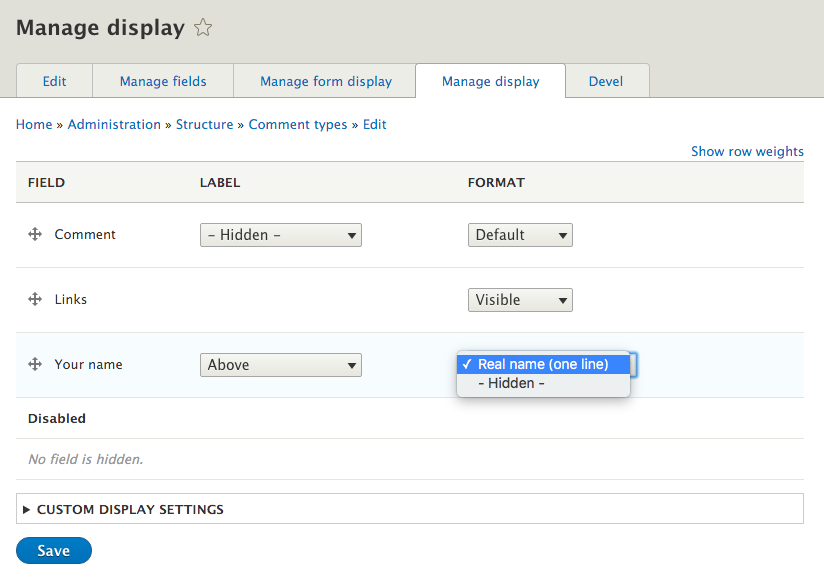
Task: Open the Your name label dropdown
Action: (x=280, y=365)
